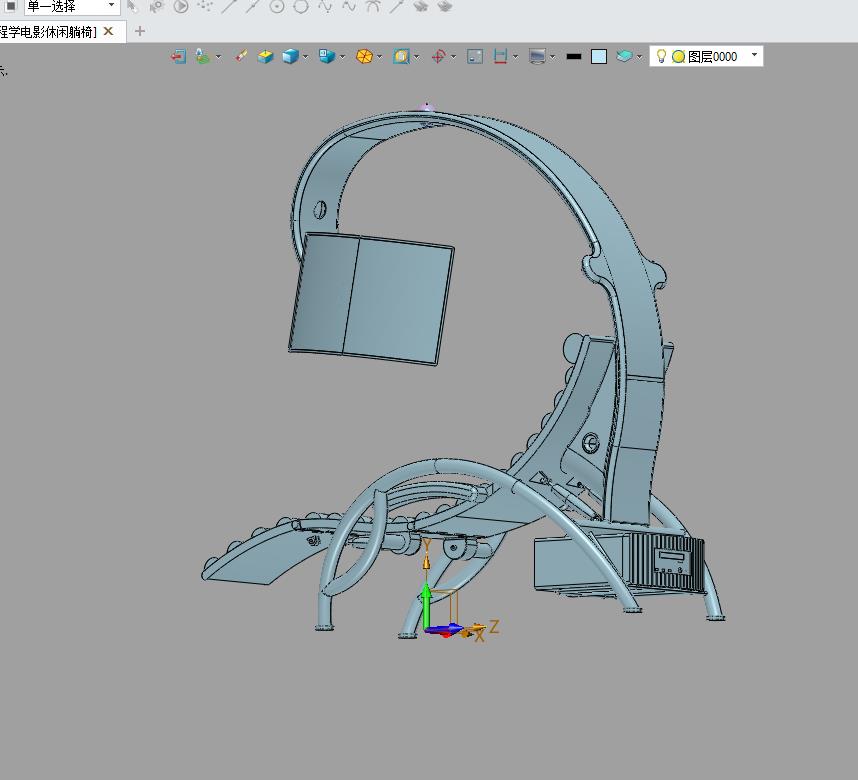Click the circle-with-center-dot tool icon
Viewport: 858px width, 780px height.
click(277, 6)
